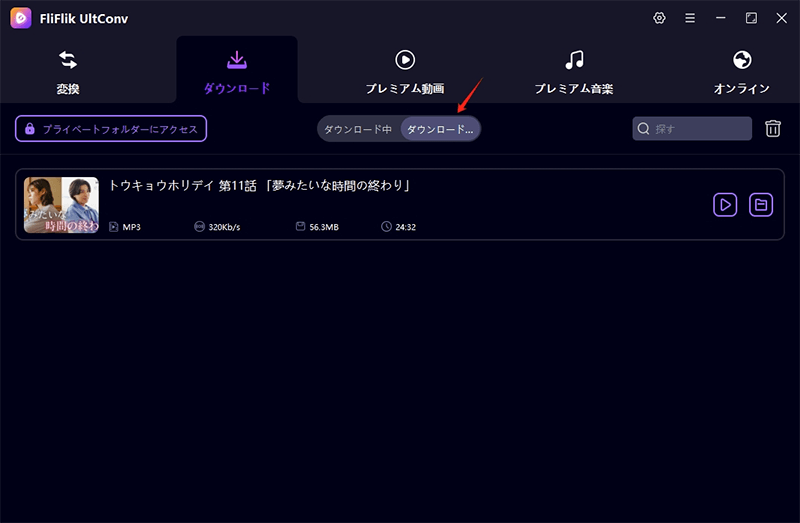Switch to the 変換 tab
Image resolution: width=800 pixels, height=523 pixels.
point(68,71)
